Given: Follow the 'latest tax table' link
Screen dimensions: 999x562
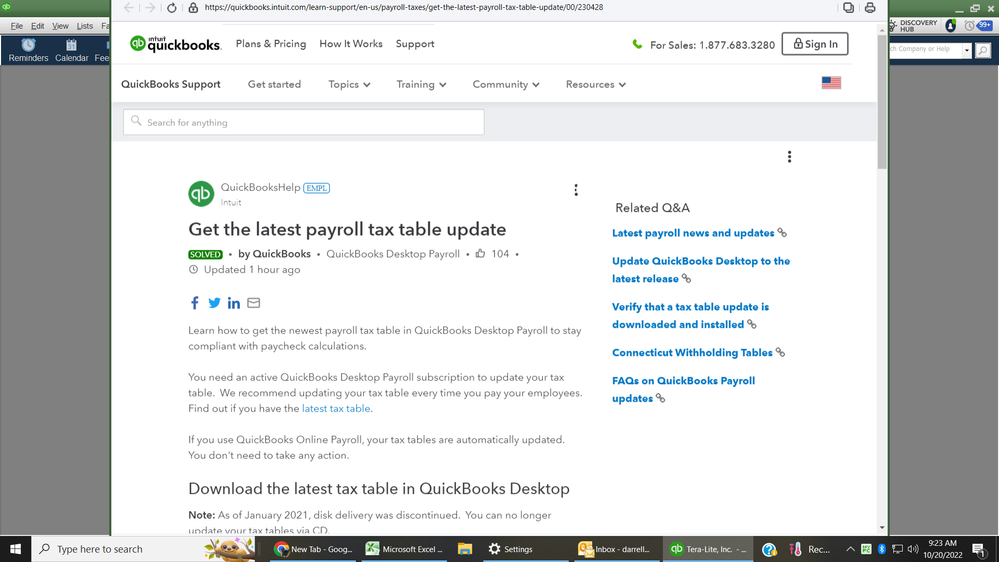Looking at the screenshot, I should (336, 408).
